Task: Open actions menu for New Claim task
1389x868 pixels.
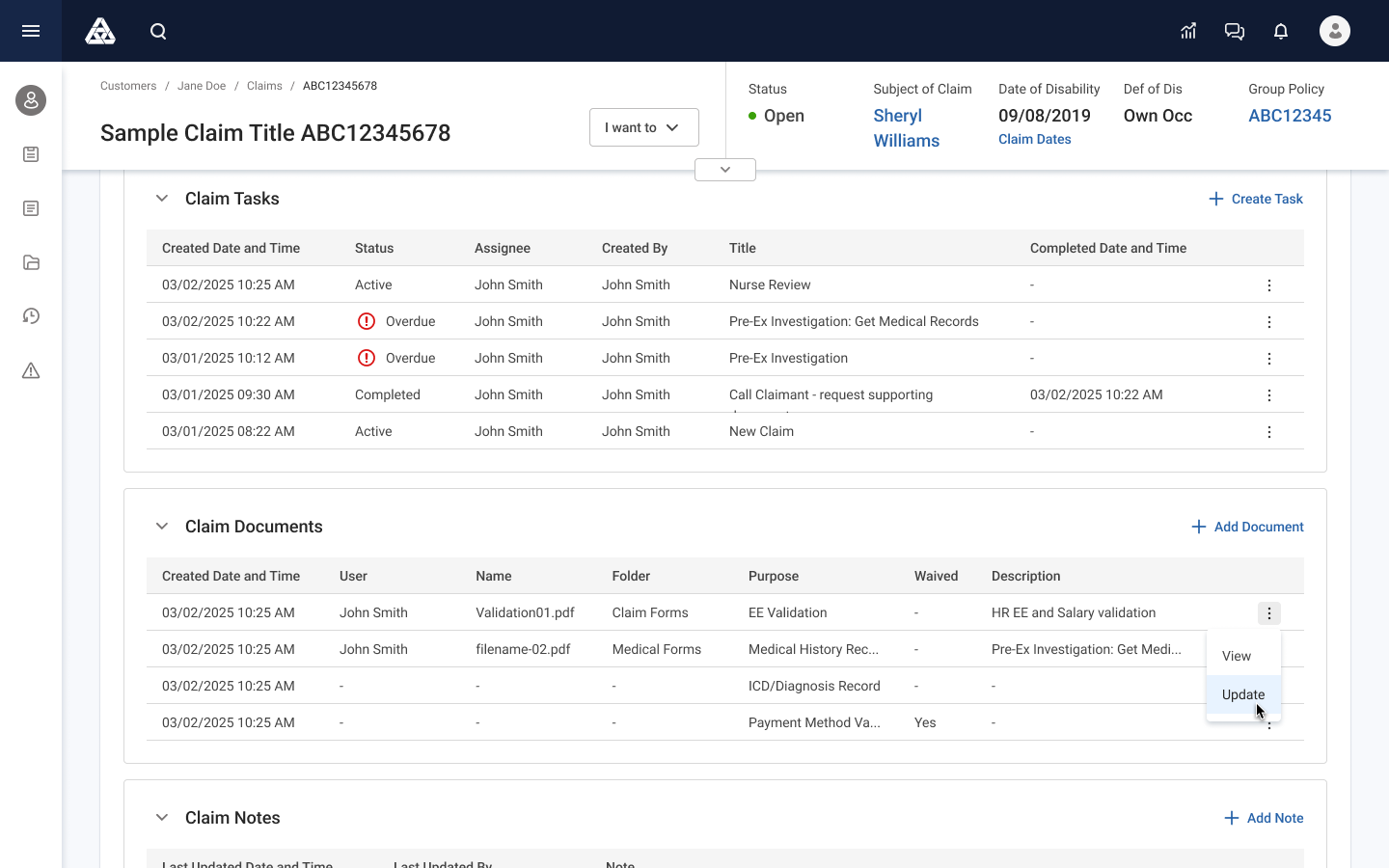Action: (x=1269, y=432)
